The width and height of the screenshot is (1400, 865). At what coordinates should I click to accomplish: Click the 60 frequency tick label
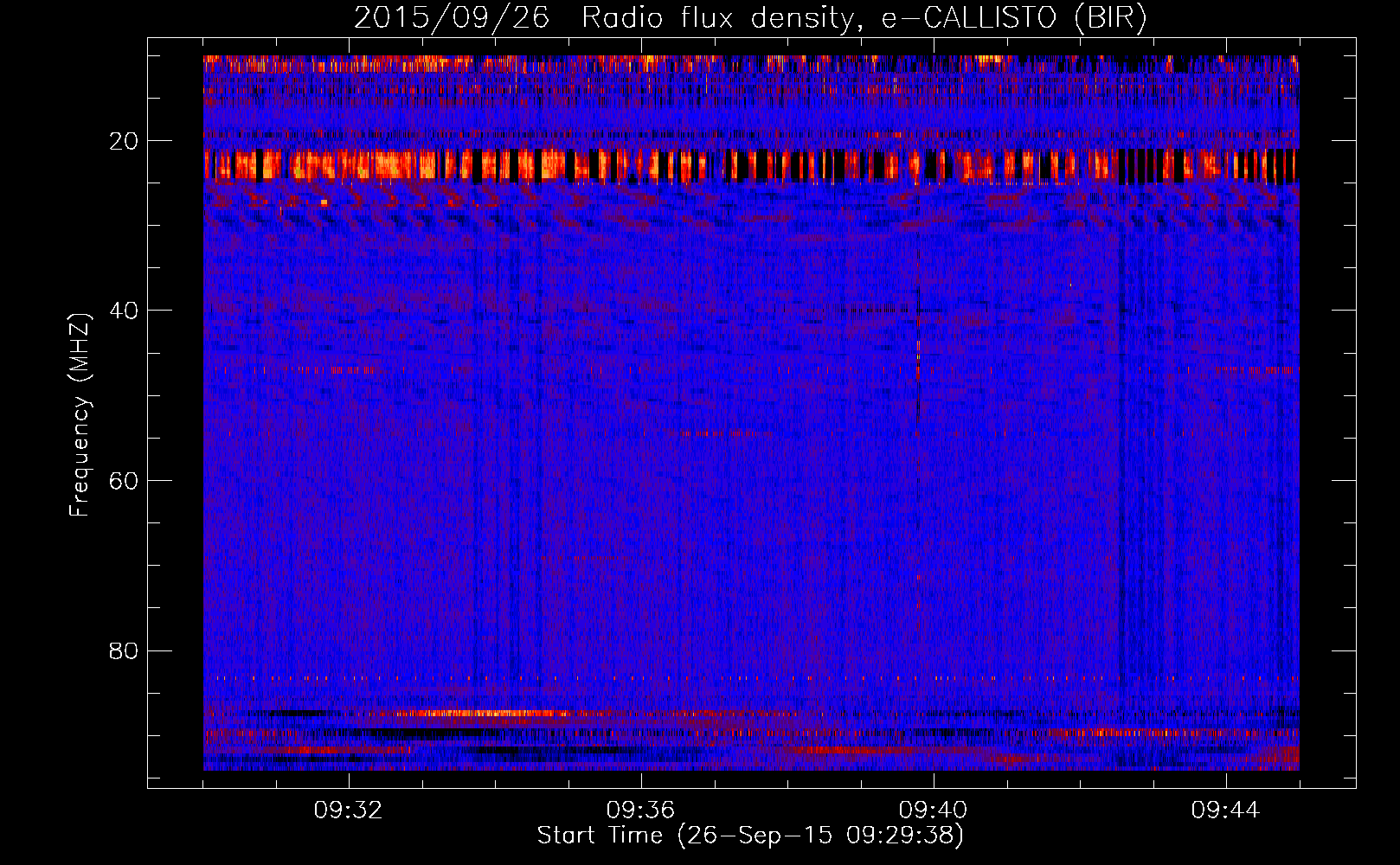click(125, 480)
